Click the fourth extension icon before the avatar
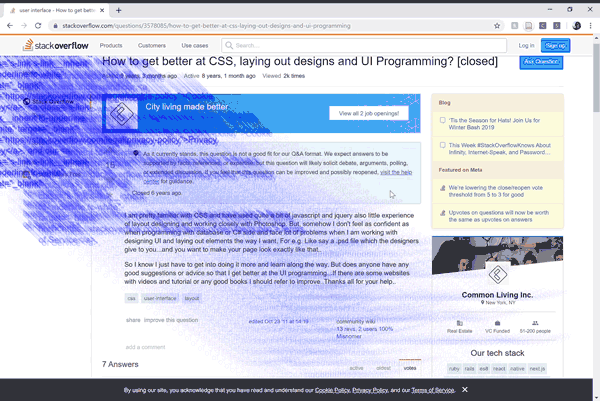 (557, 26)
